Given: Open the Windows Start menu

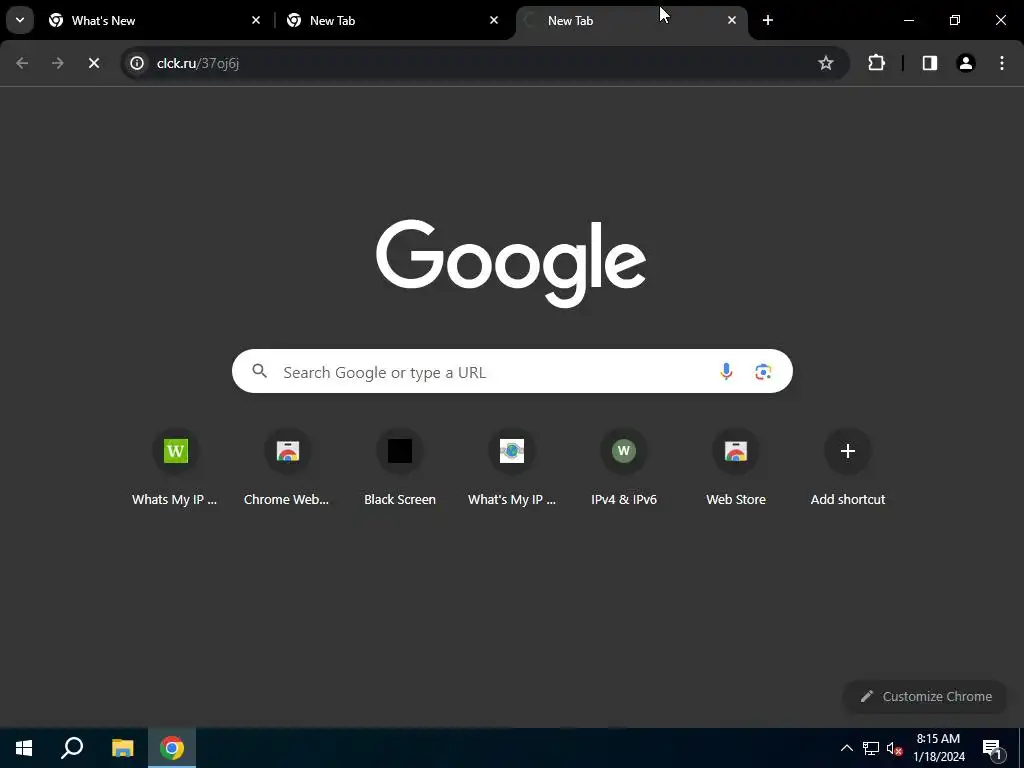Looking at the screenshot, I should pos(24,748).
